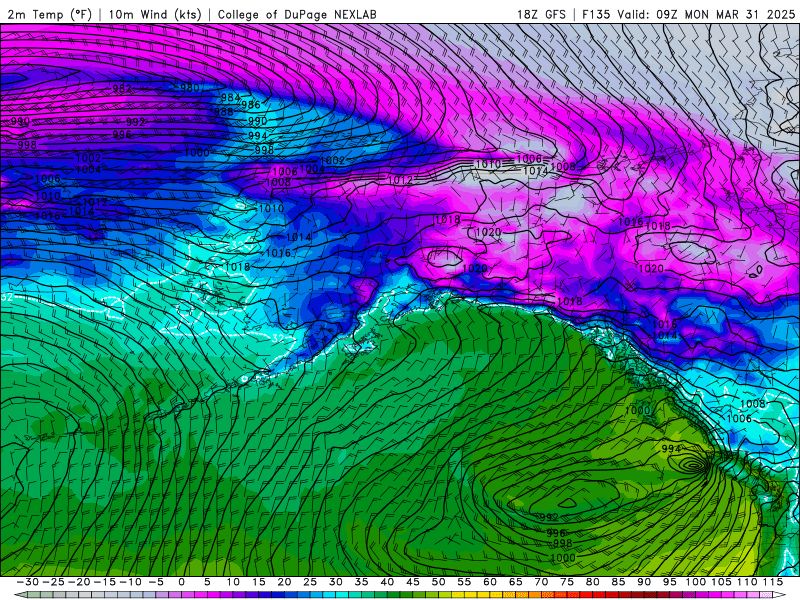
Task: Click the 90 label on the temperature scale
Action: click(644, 582)
